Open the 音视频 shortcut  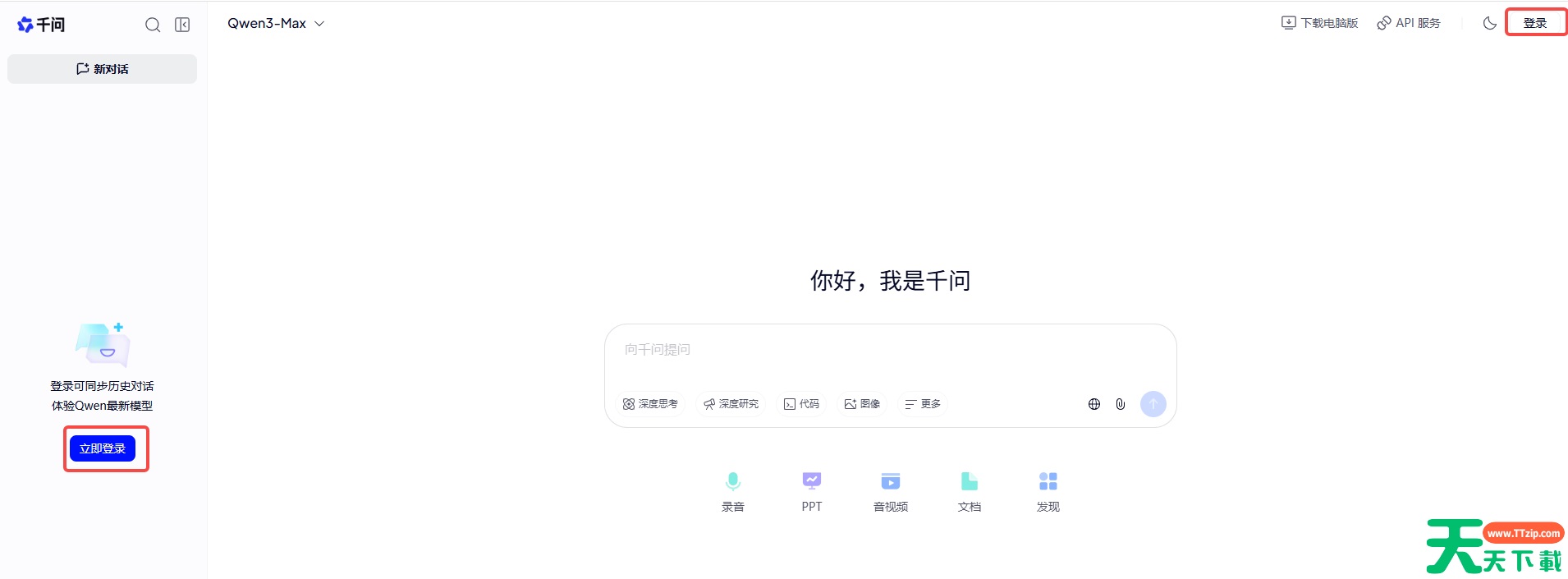point(891,491)
